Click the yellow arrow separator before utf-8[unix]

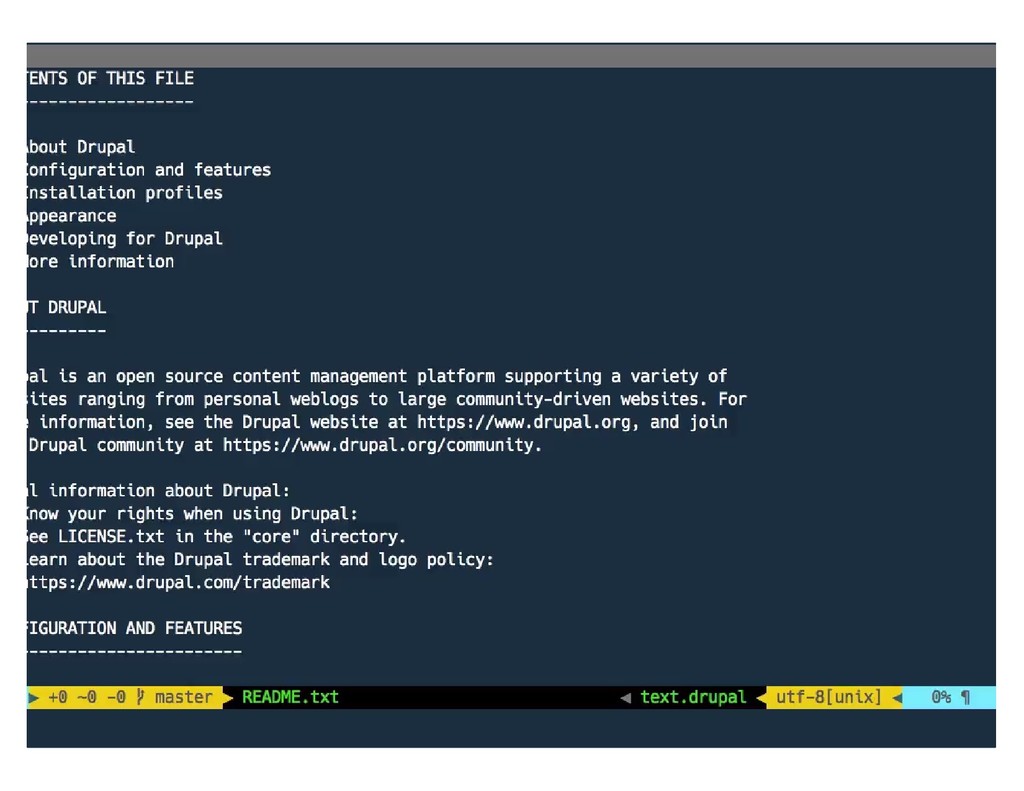[x=761, y=698]
